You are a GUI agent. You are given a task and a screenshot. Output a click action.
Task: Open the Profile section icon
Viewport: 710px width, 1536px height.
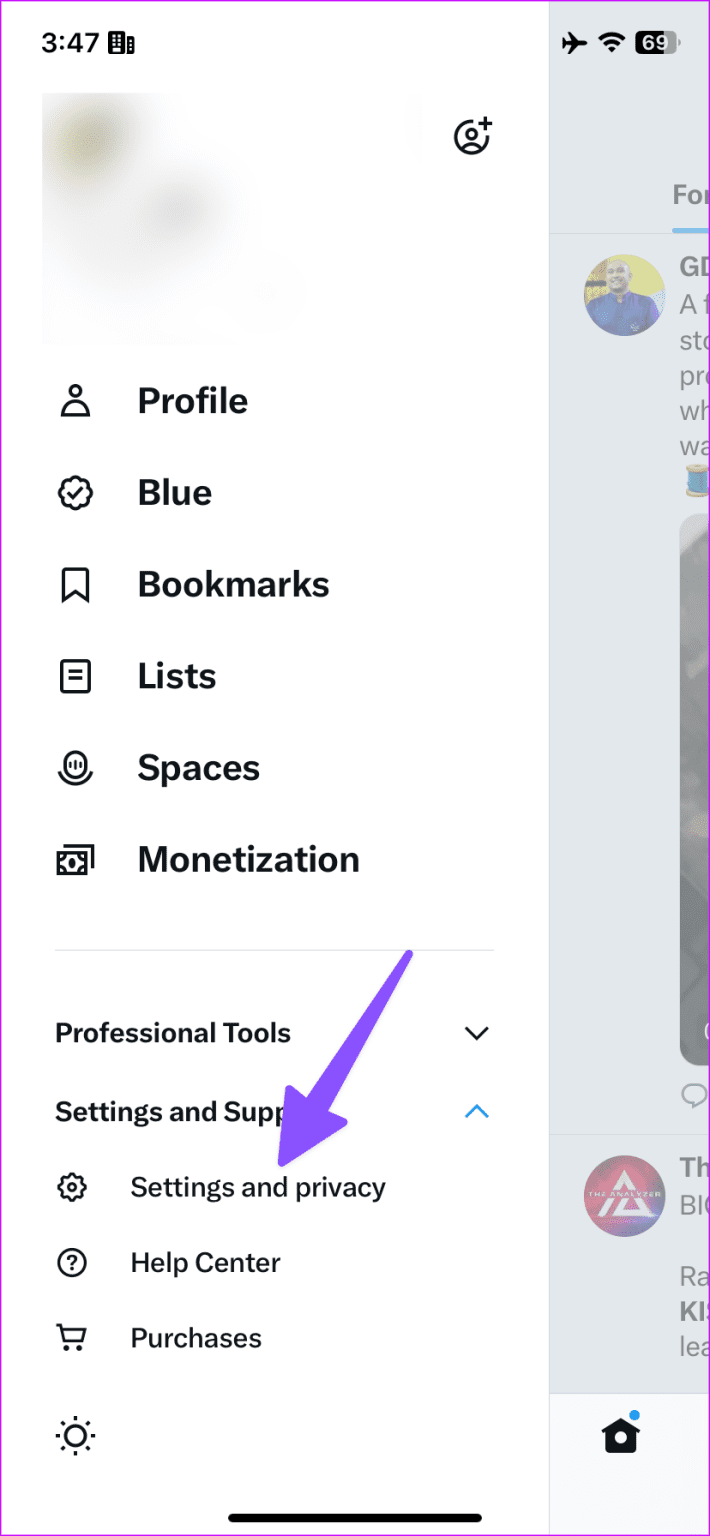75,400
